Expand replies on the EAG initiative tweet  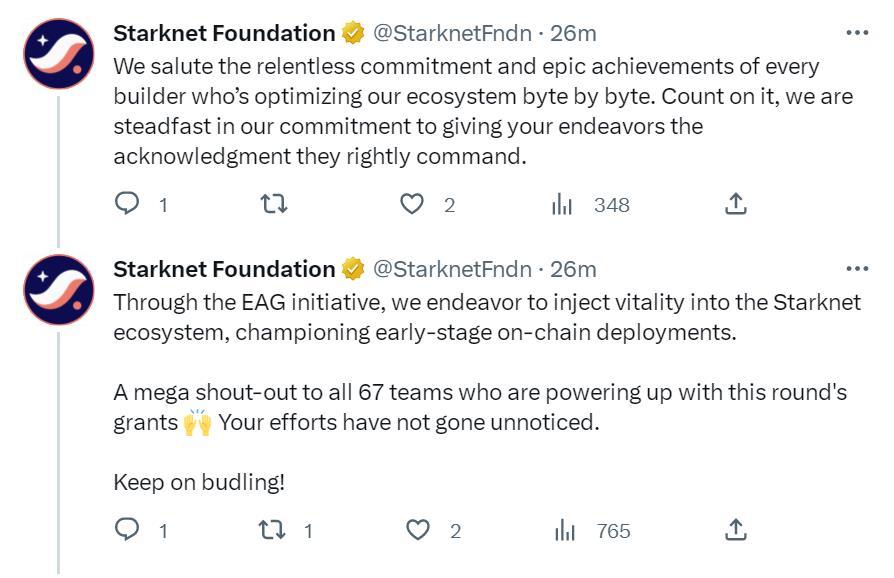pyautogui.click(x=129, y=531)
